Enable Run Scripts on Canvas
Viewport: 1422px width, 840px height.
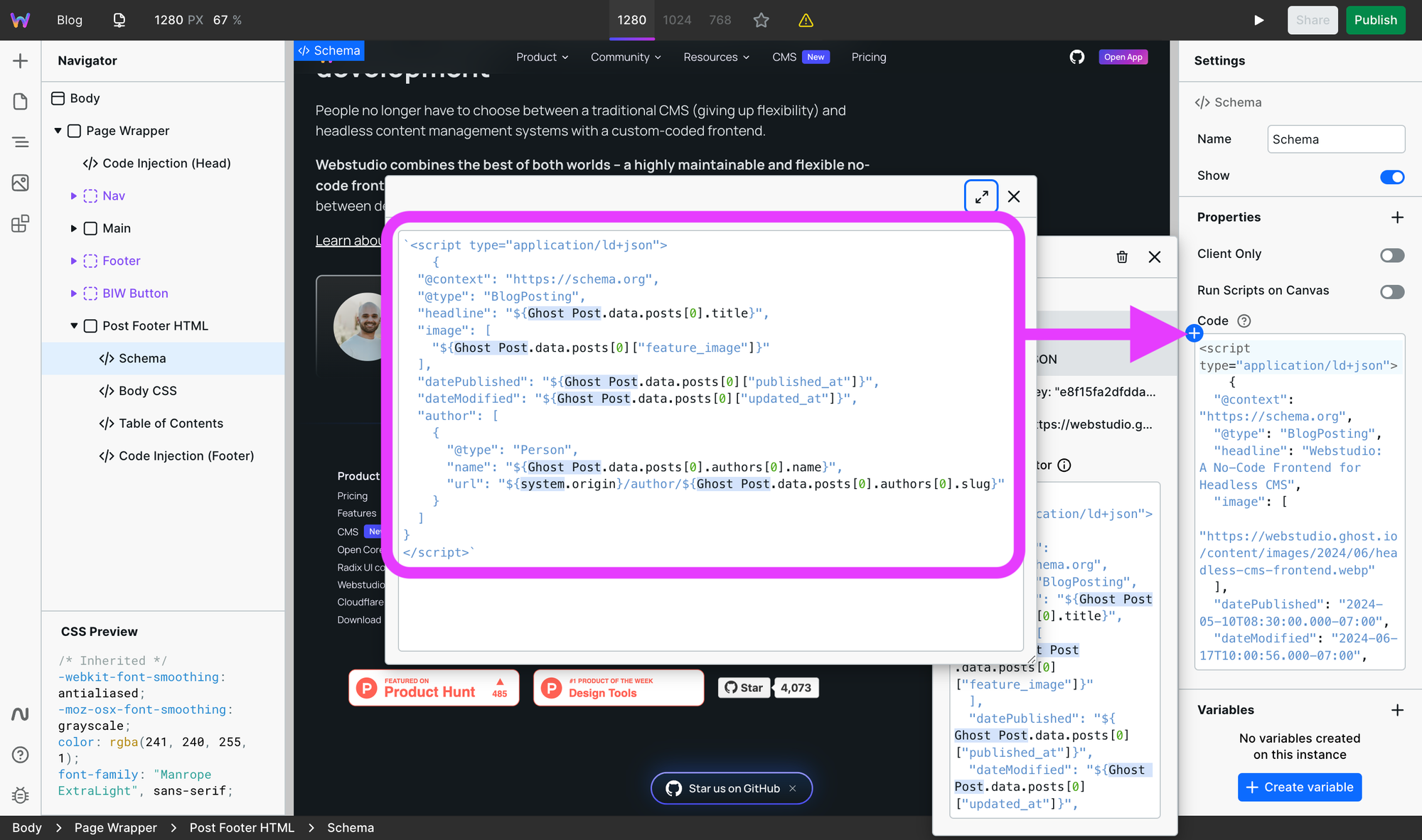pyautogui.click(x=1392, y=291)
